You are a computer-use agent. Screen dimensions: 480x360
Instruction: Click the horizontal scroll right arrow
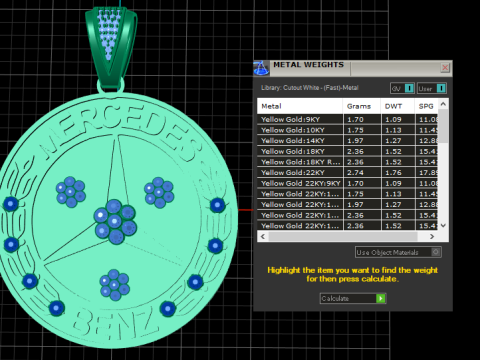pyautogui.click(x=432, y=236)
